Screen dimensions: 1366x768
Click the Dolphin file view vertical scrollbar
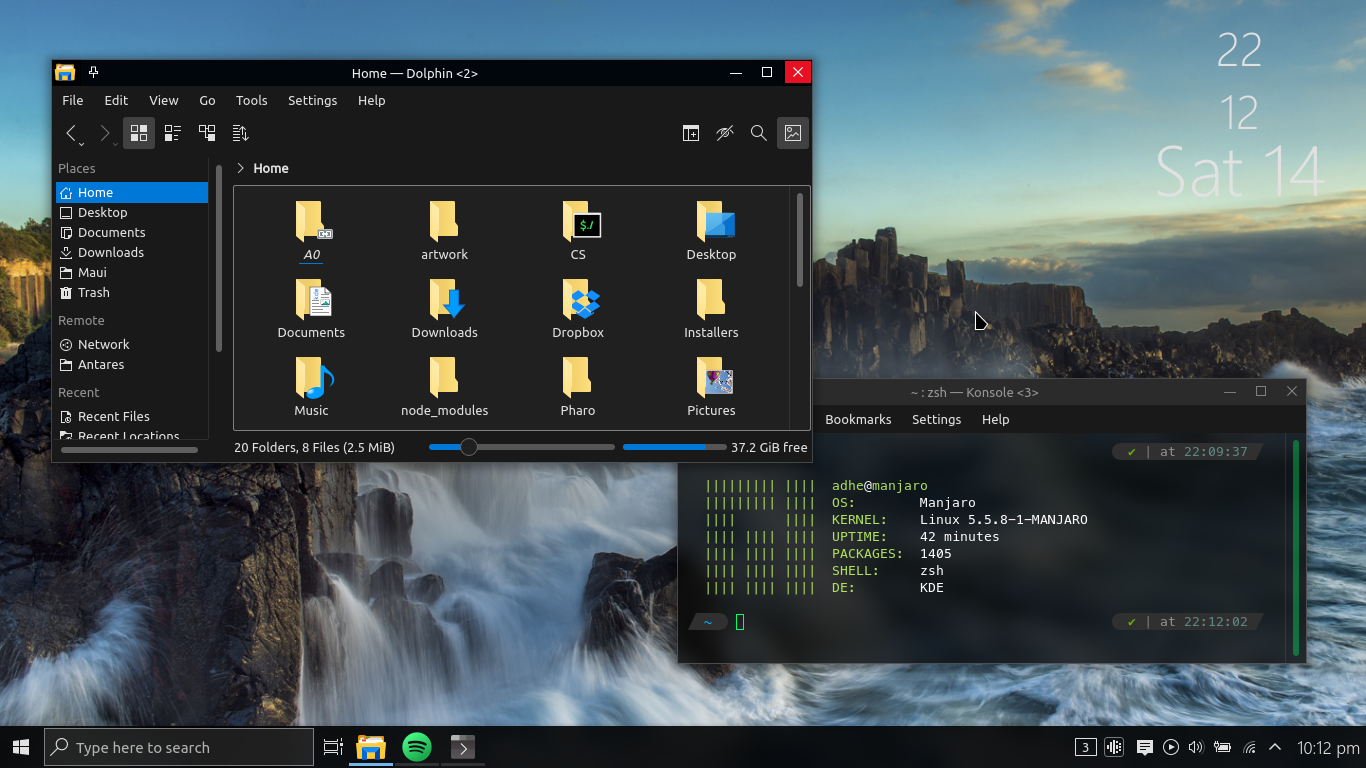[799, 240]
